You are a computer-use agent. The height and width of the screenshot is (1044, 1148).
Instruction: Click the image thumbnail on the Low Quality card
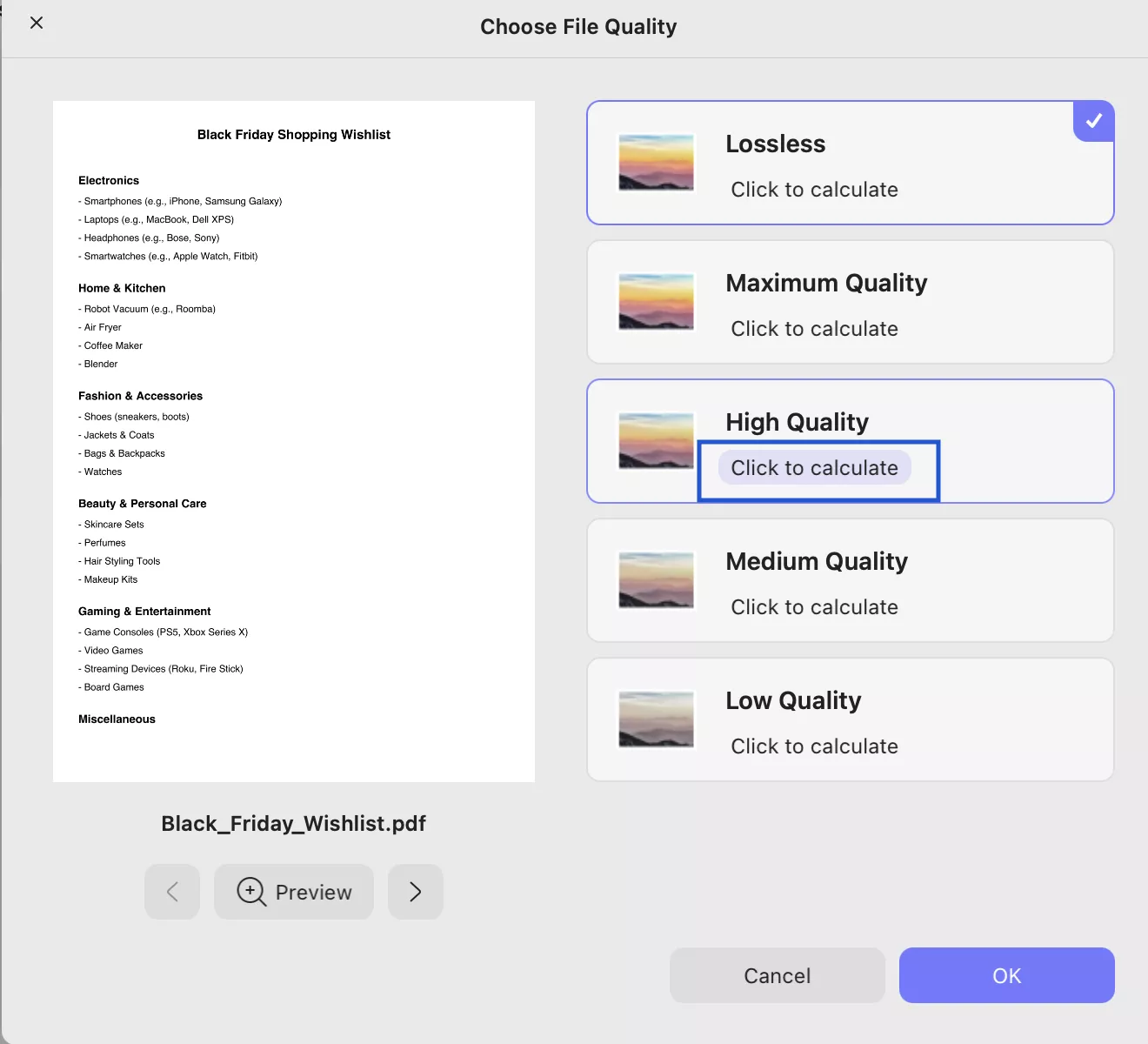click(x=656, y=719)
